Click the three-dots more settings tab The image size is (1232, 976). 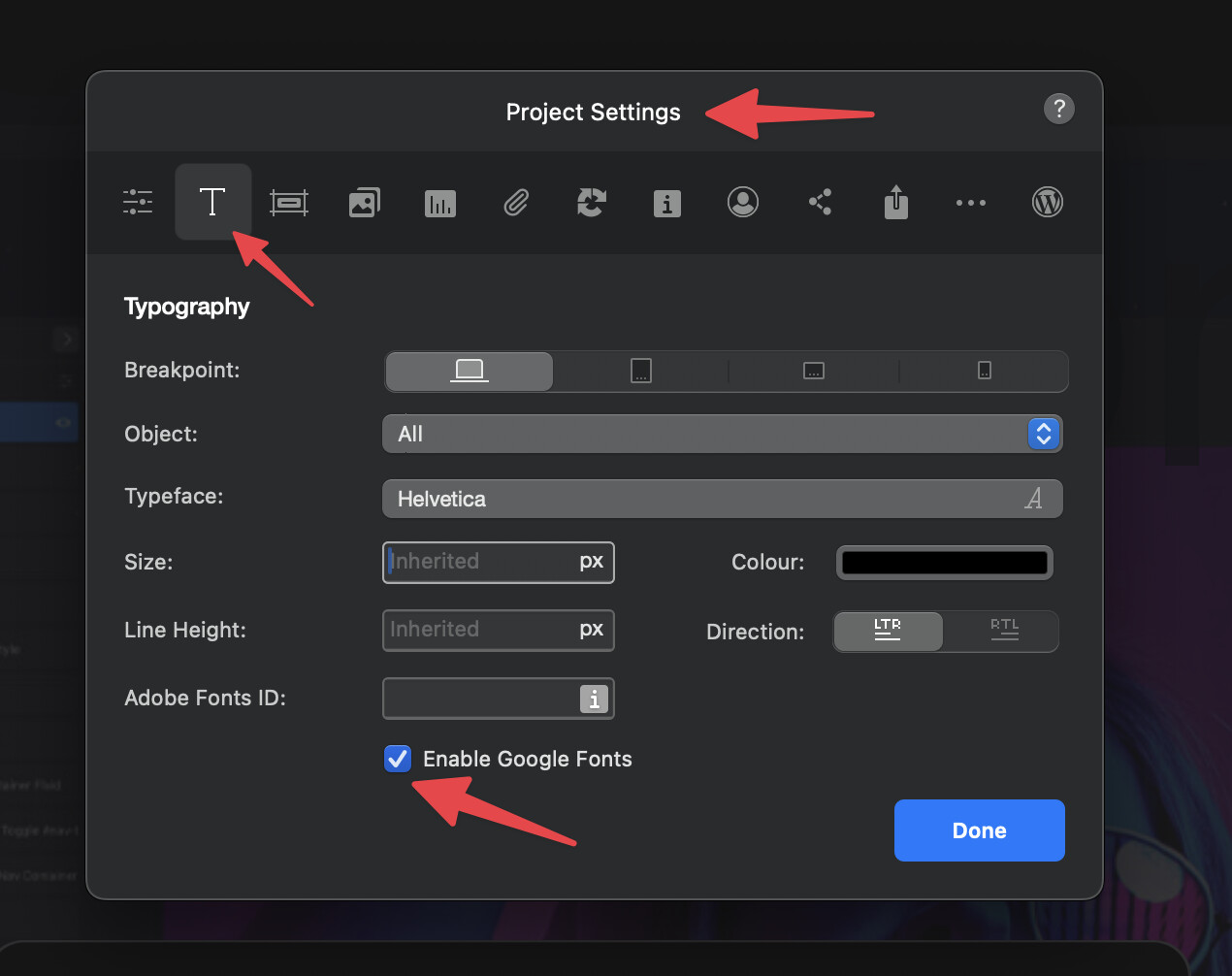[x=970, y=203]
